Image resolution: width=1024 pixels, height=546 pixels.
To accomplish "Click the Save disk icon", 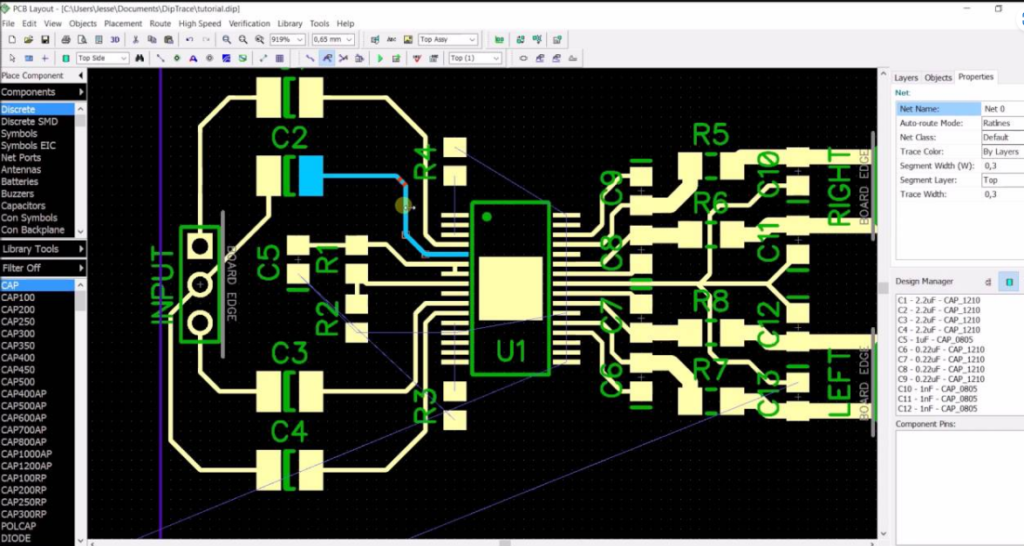I will point(45,40).
